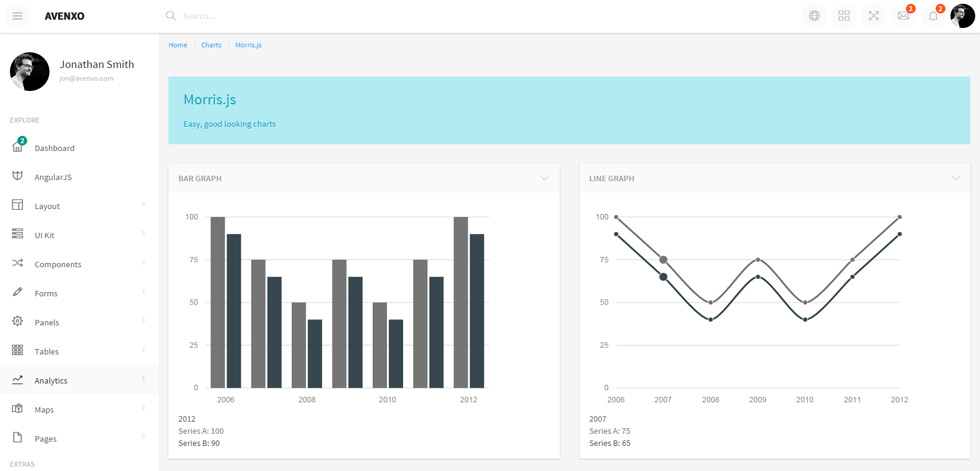This screenshot has width=980, height=471.
Task: Click the Morris.js page heading
Action: point(209,99)
